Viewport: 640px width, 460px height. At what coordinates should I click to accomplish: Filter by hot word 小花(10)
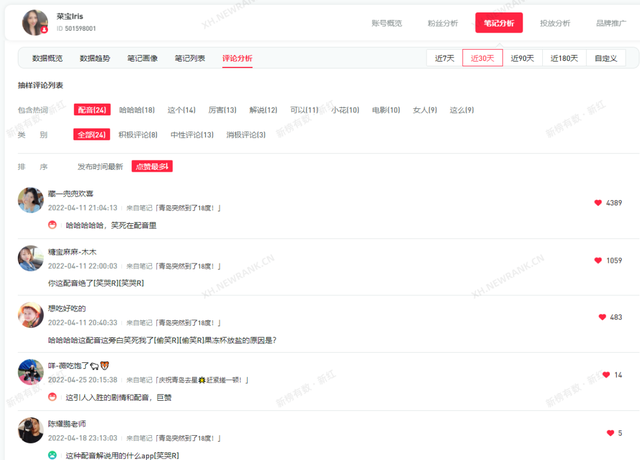(345, 110)
